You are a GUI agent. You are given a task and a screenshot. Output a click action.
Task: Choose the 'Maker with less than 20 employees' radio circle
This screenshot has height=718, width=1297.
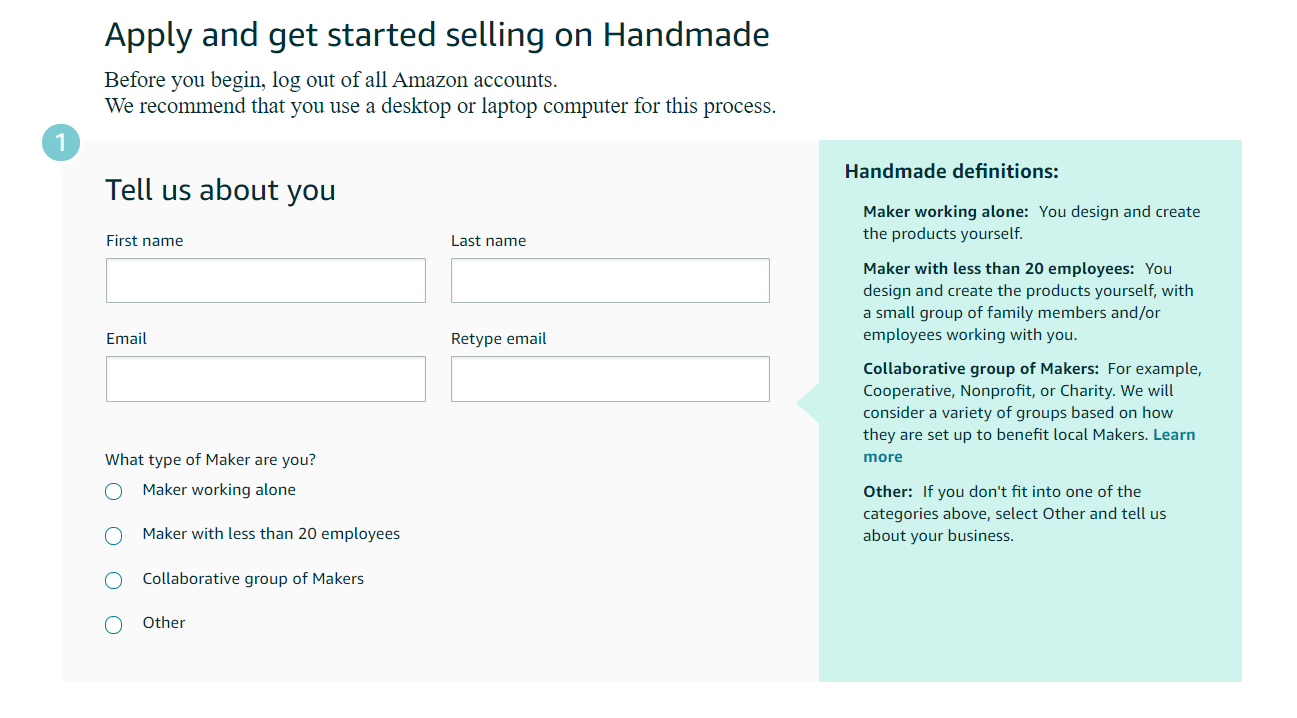114,536
